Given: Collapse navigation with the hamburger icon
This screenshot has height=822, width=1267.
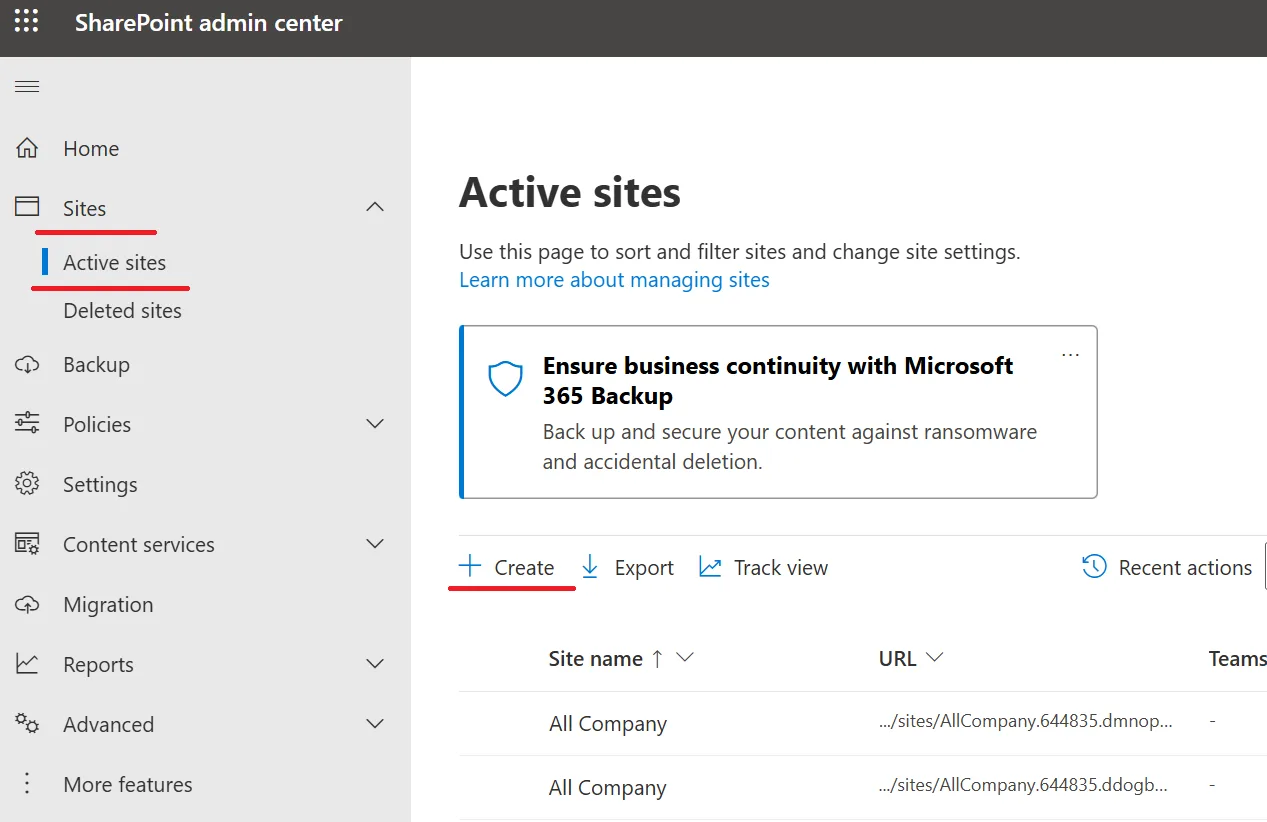Looking at the screenshot, I should pos(27,87).
